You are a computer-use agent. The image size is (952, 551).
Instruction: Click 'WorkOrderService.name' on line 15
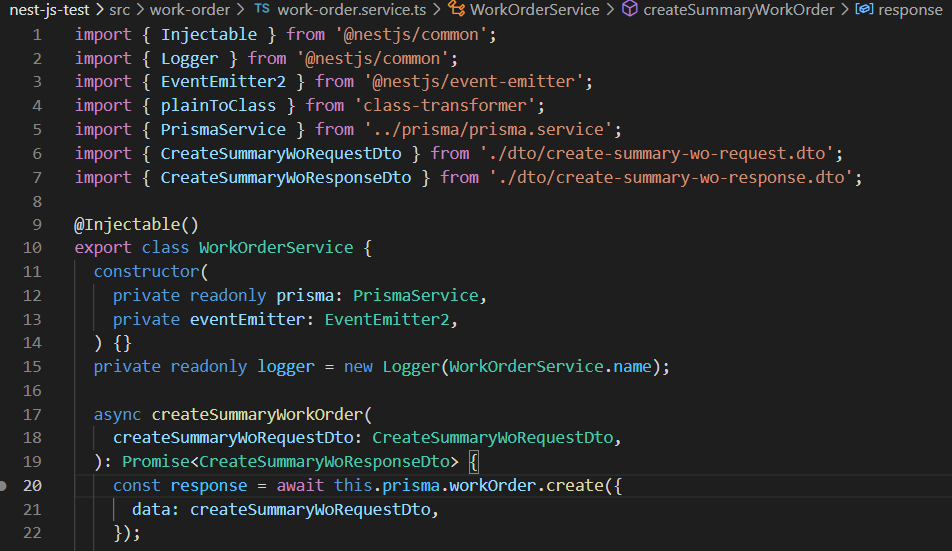click(x=550, y=367)
